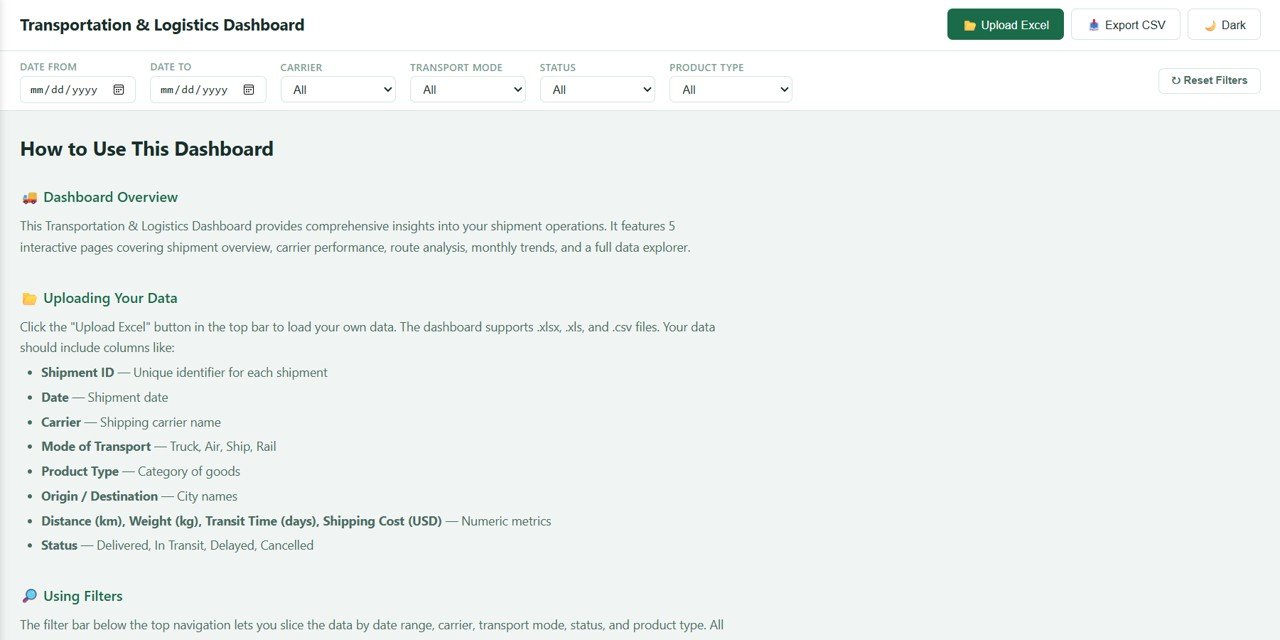
Task: Expand the Transport Mode dropdown
Action: click(x=467, y=89)
